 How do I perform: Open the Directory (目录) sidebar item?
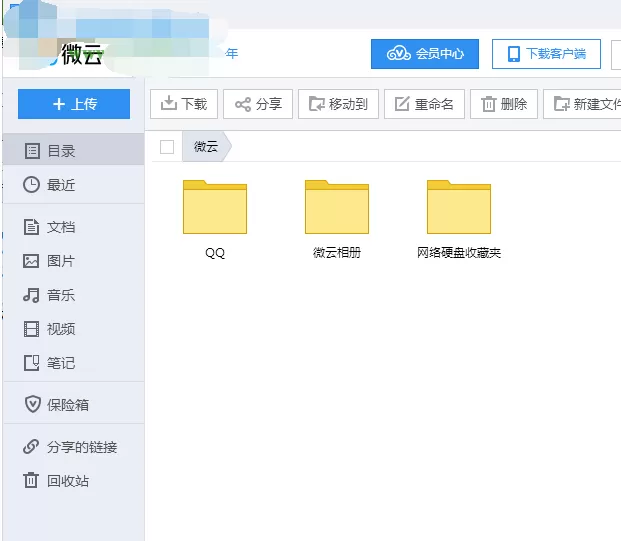coord(73,151)
